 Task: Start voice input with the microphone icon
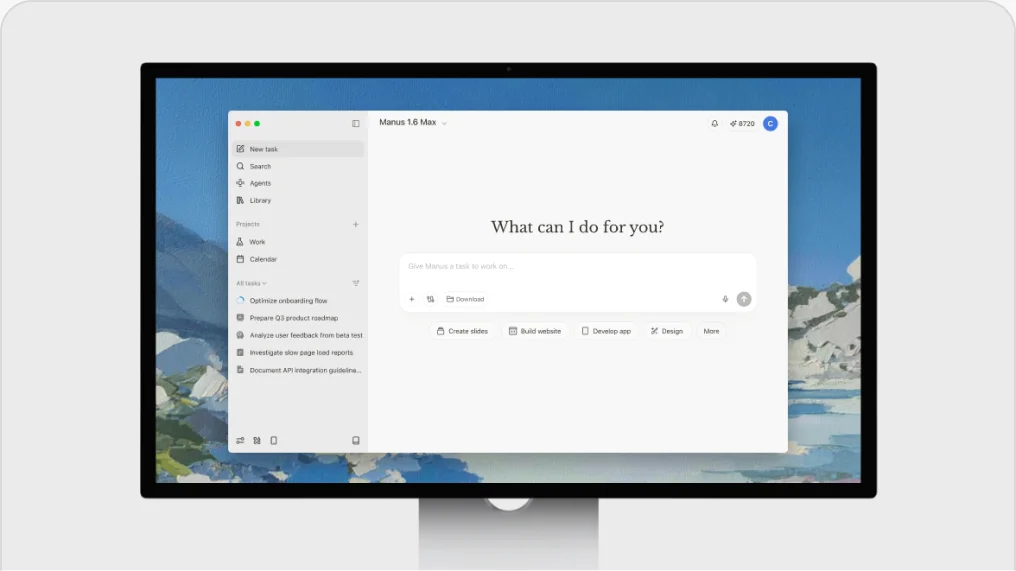(725, 299)
